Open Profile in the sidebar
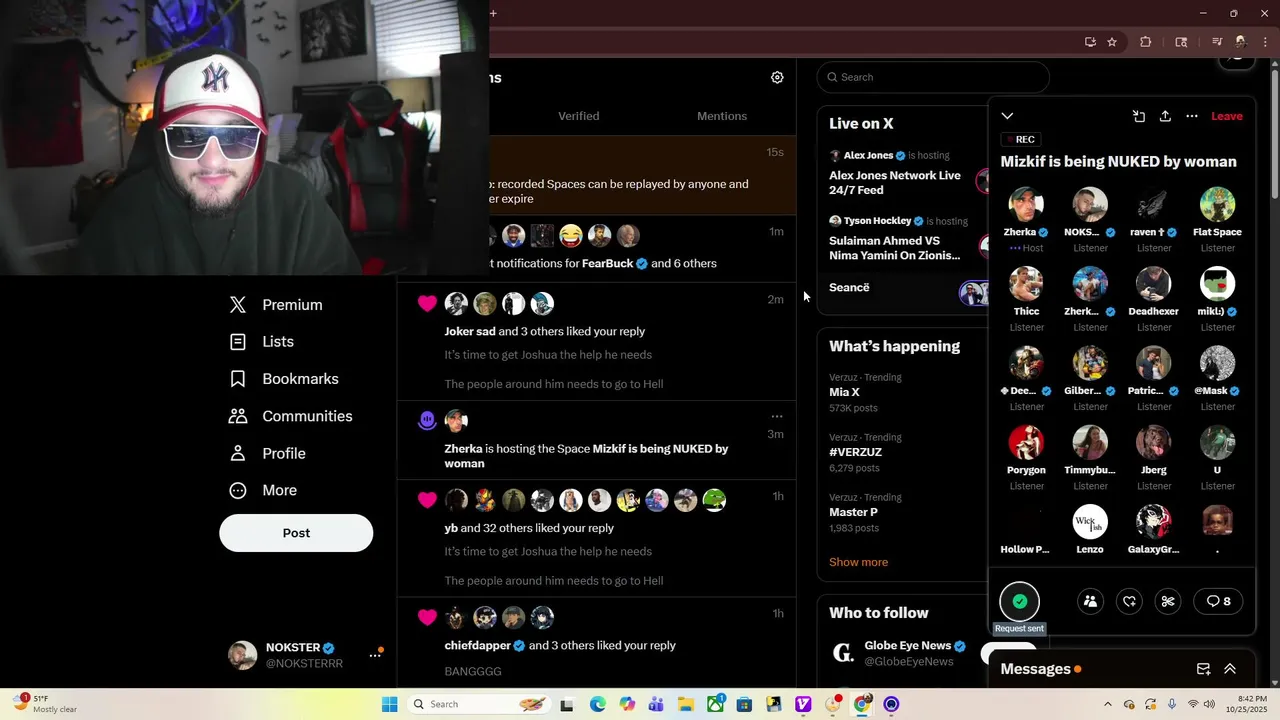The image size is (1280, 720). [x=268, y=453]
